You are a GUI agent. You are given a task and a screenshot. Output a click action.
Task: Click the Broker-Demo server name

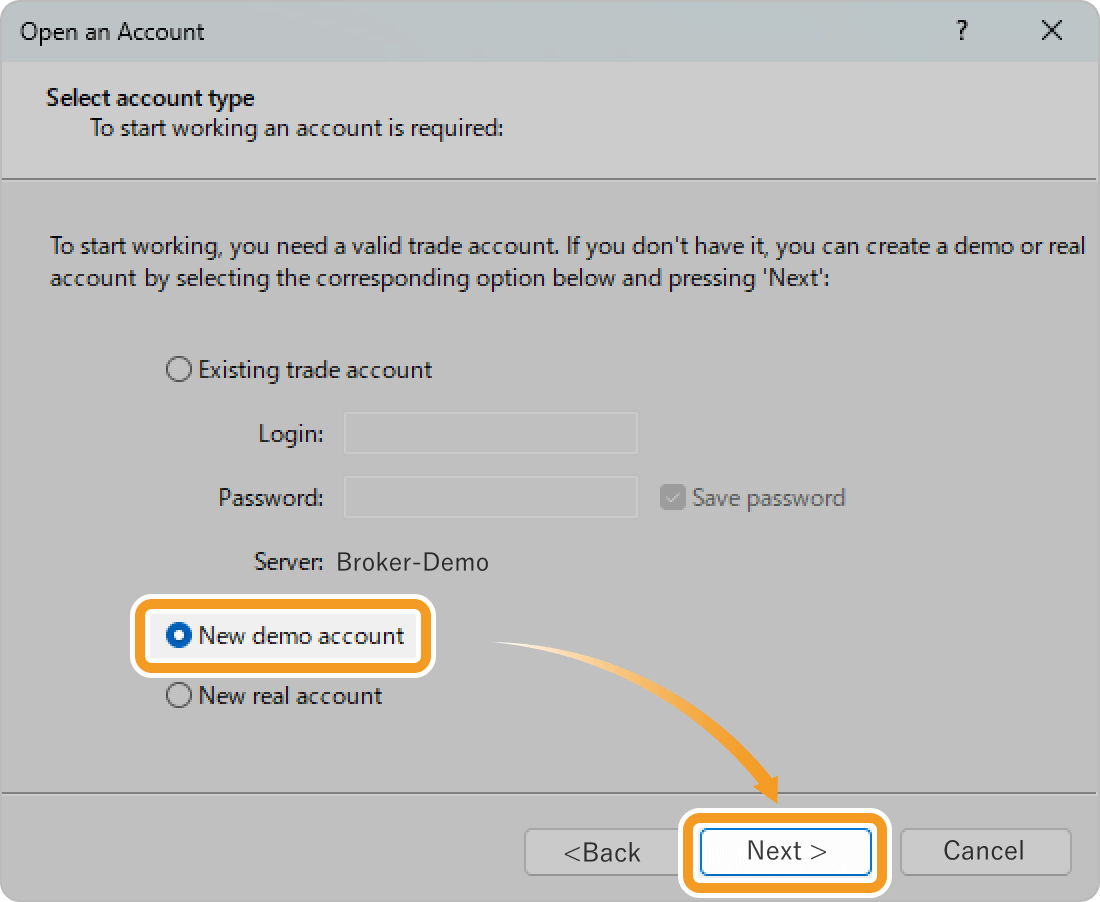pyautogui.click(x=413, y=562)
